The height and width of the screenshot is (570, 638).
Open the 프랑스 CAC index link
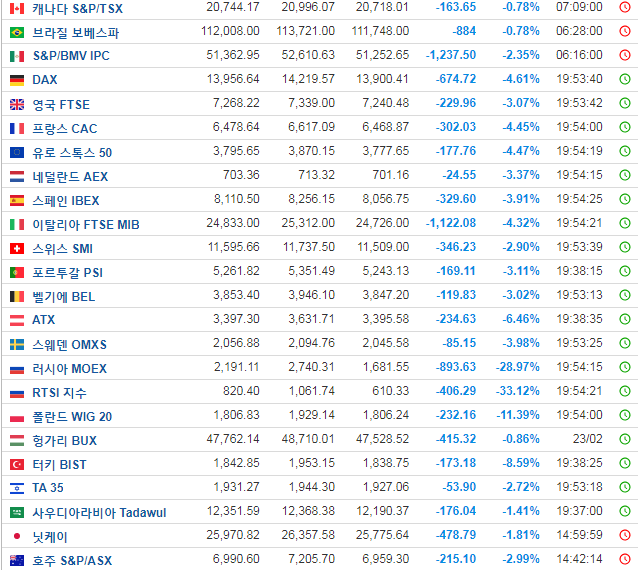(65, 129)
